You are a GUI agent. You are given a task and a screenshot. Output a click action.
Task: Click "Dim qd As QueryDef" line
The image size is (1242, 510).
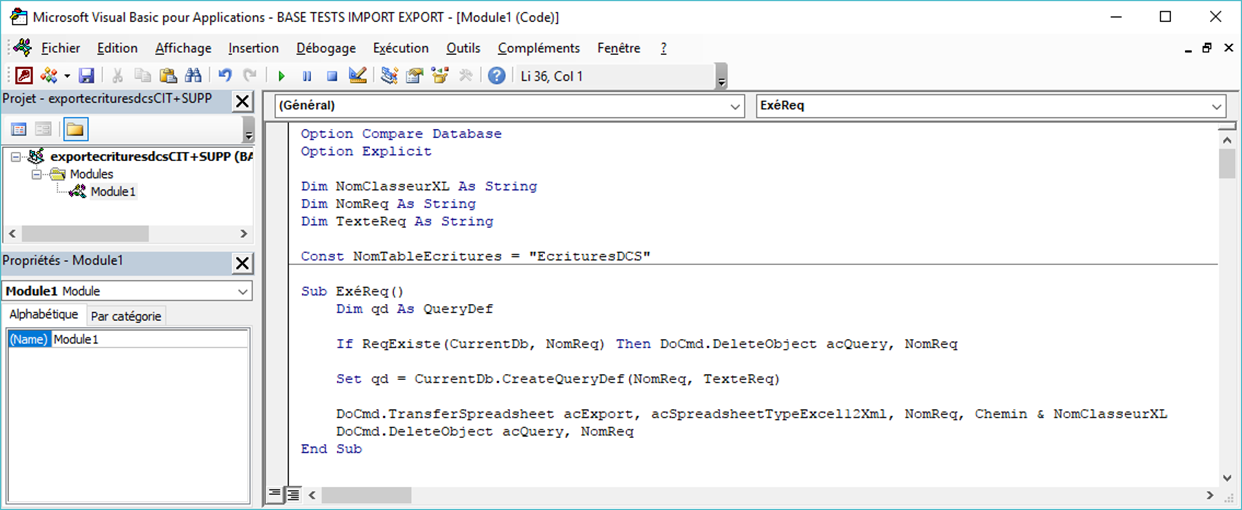[415, 309]
